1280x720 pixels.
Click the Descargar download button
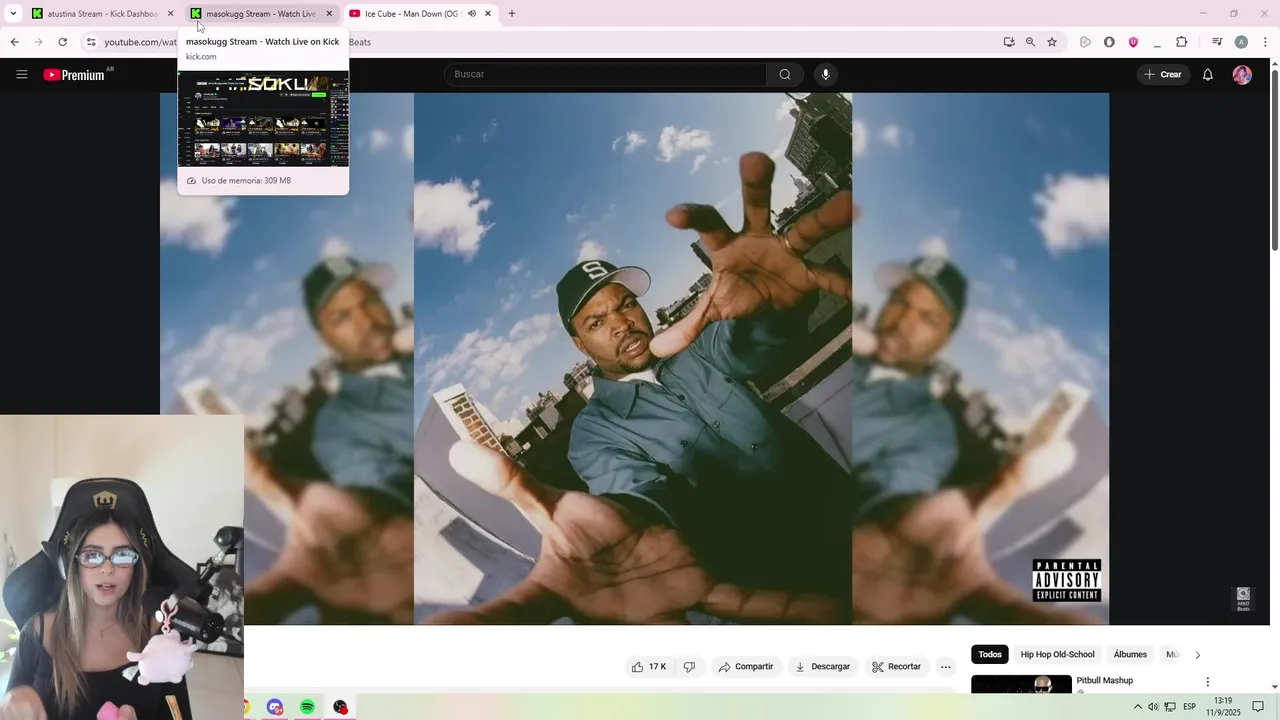point(821,667)
